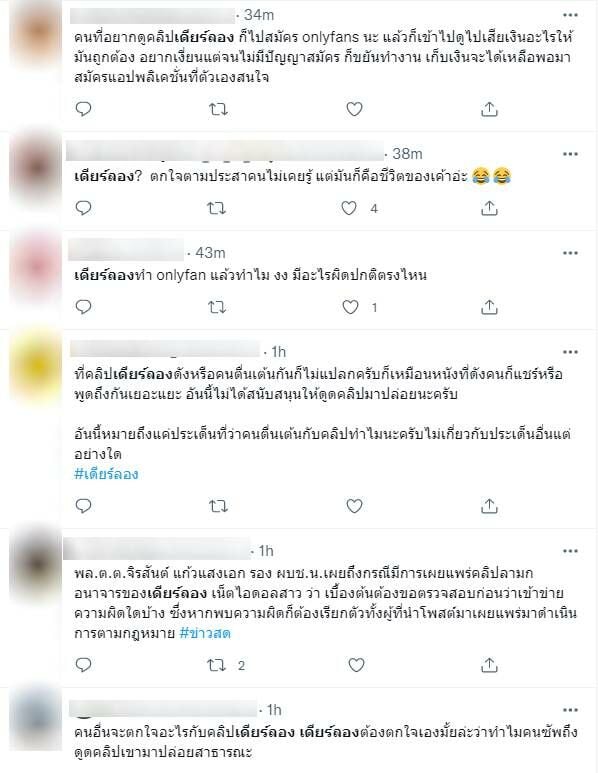
Task: Open more options on the 34m tweet
Action: click(570, 15)
